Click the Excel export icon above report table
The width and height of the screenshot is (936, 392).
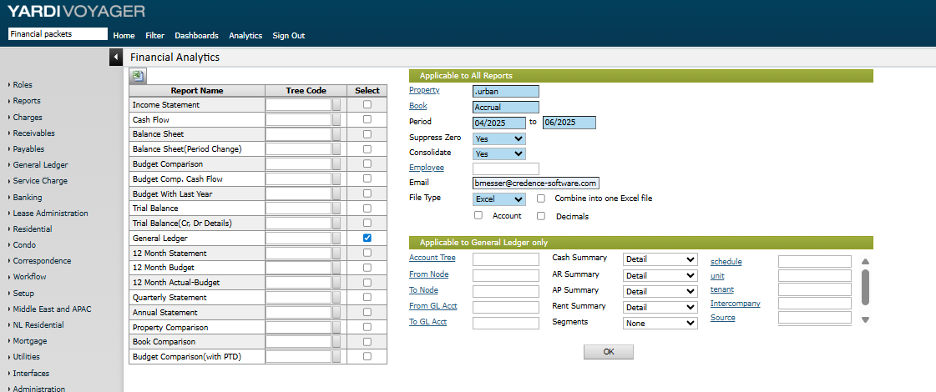point(138,76)
